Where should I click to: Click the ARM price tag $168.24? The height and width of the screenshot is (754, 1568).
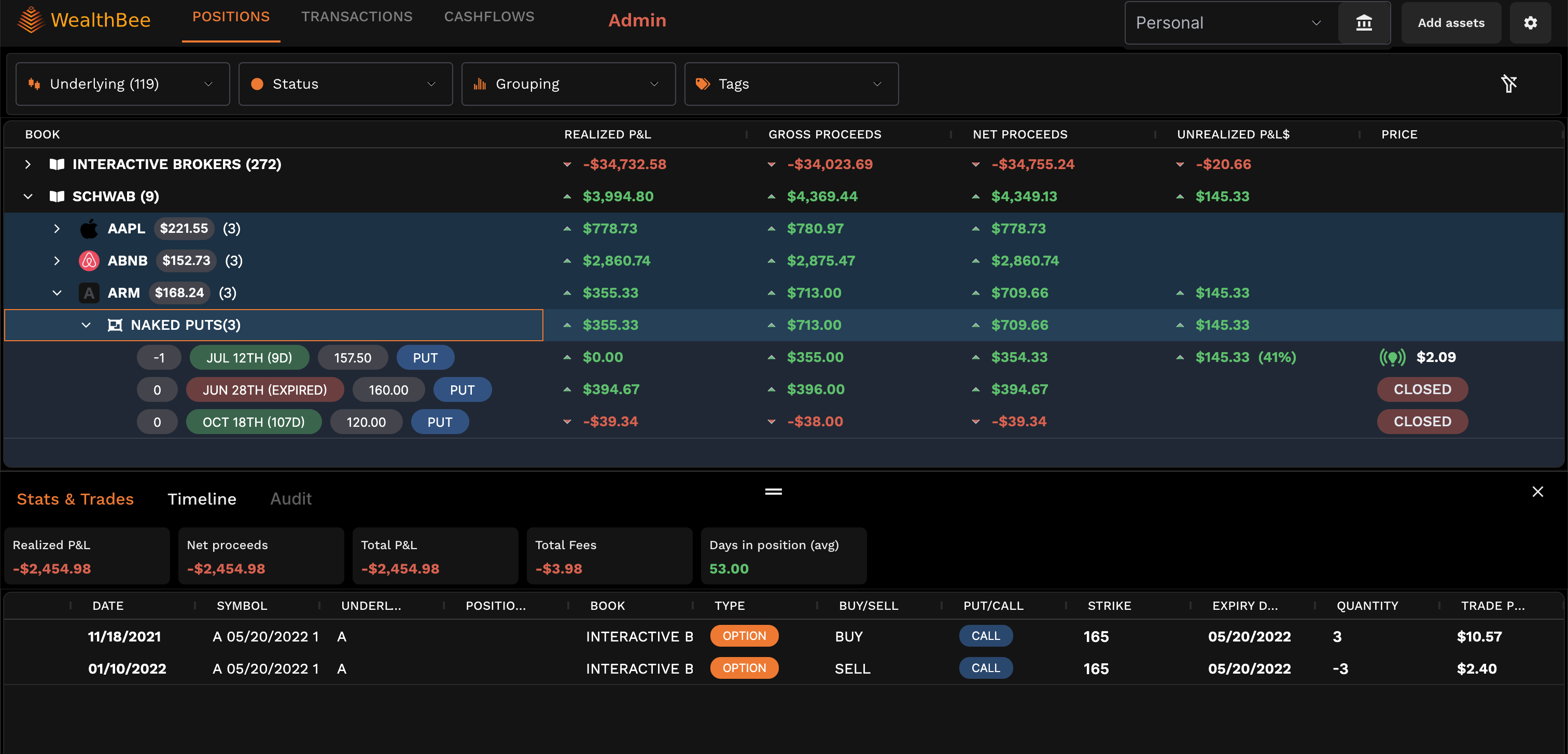point(179,294)
